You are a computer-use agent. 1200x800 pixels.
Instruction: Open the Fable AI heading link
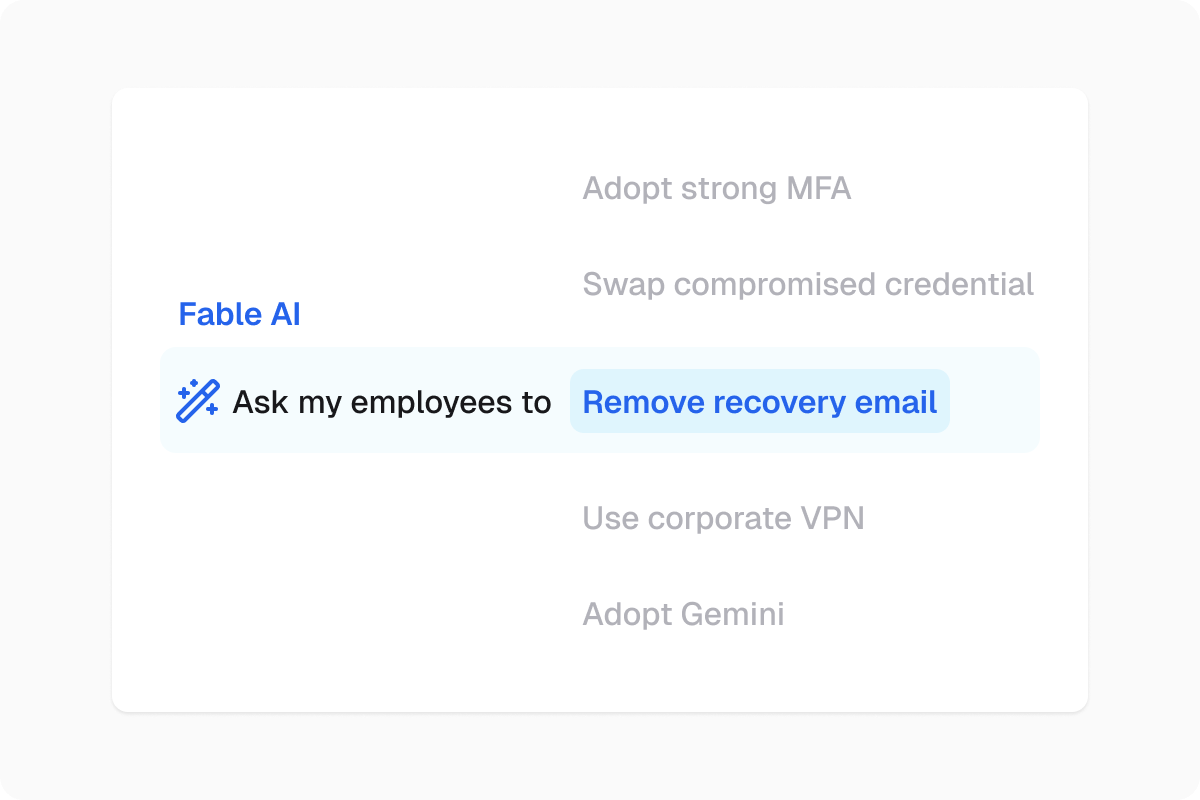pyautogui.click(x=239, y=314)
